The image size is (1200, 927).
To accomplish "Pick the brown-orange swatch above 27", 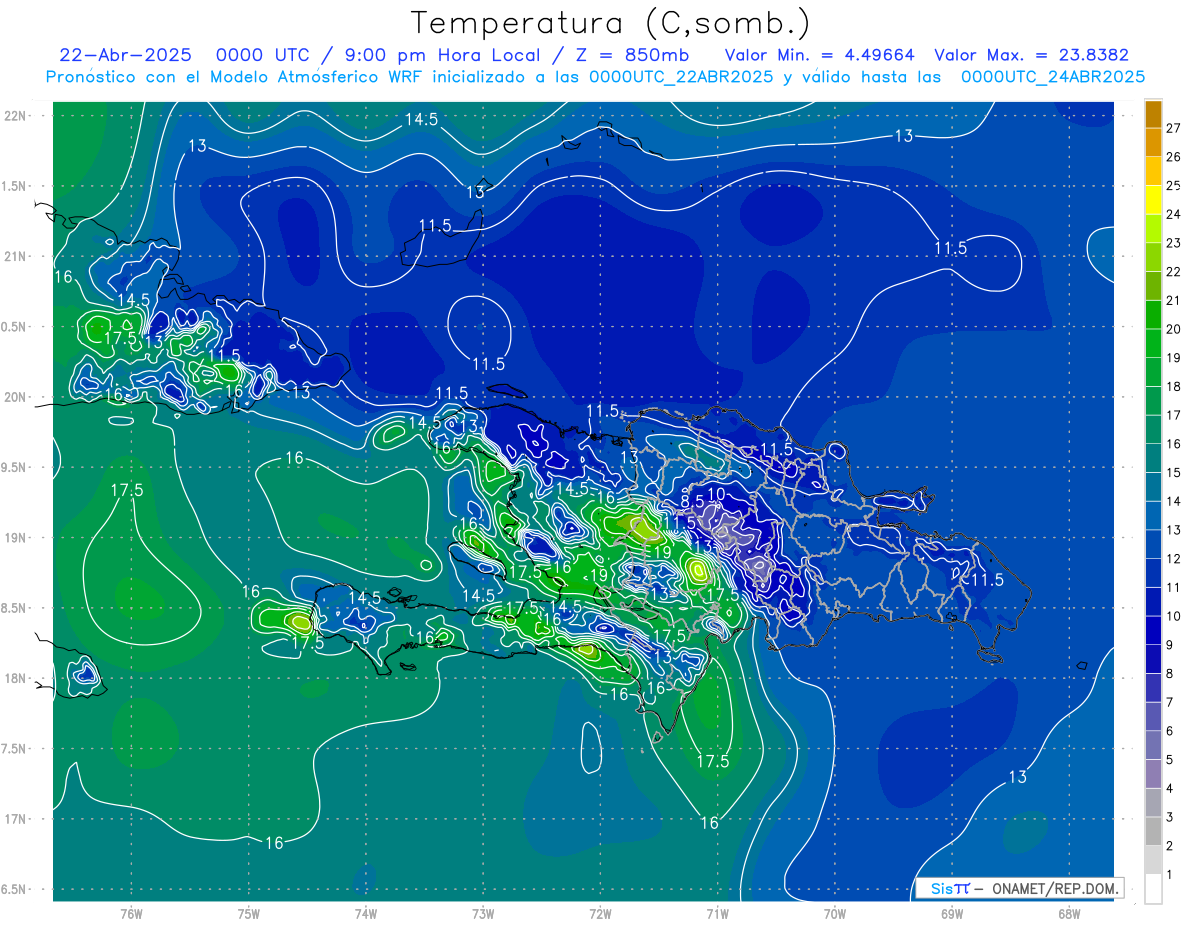I will point(1153,114).
